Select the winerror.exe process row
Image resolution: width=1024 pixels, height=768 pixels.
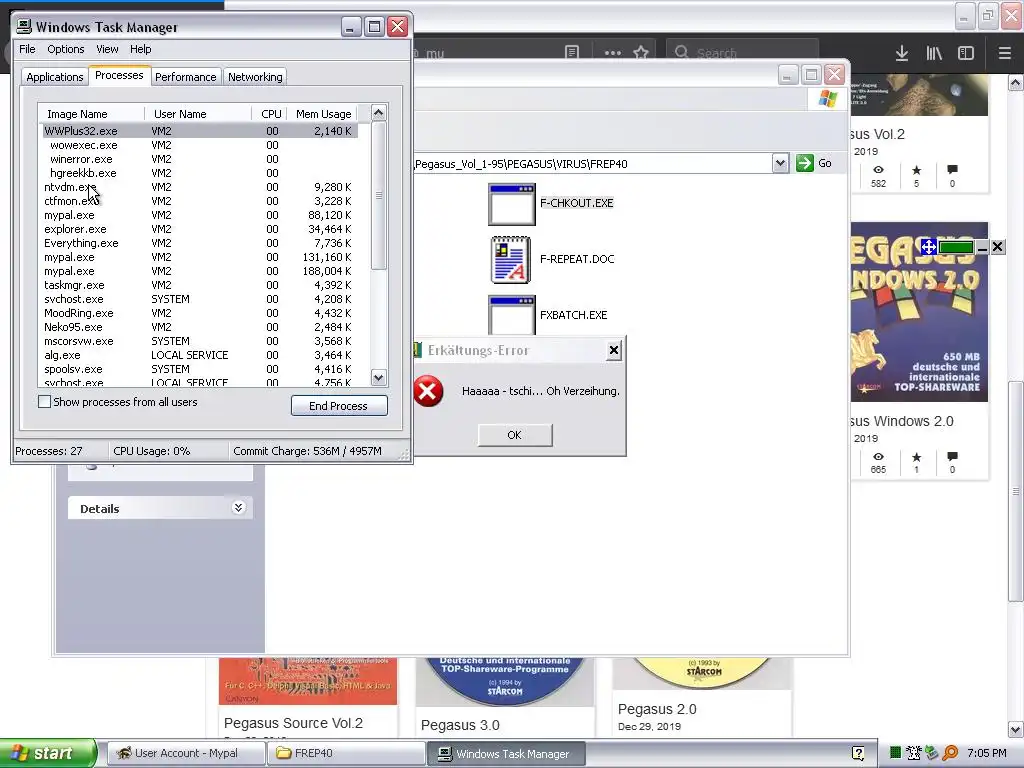click(200, 159)
